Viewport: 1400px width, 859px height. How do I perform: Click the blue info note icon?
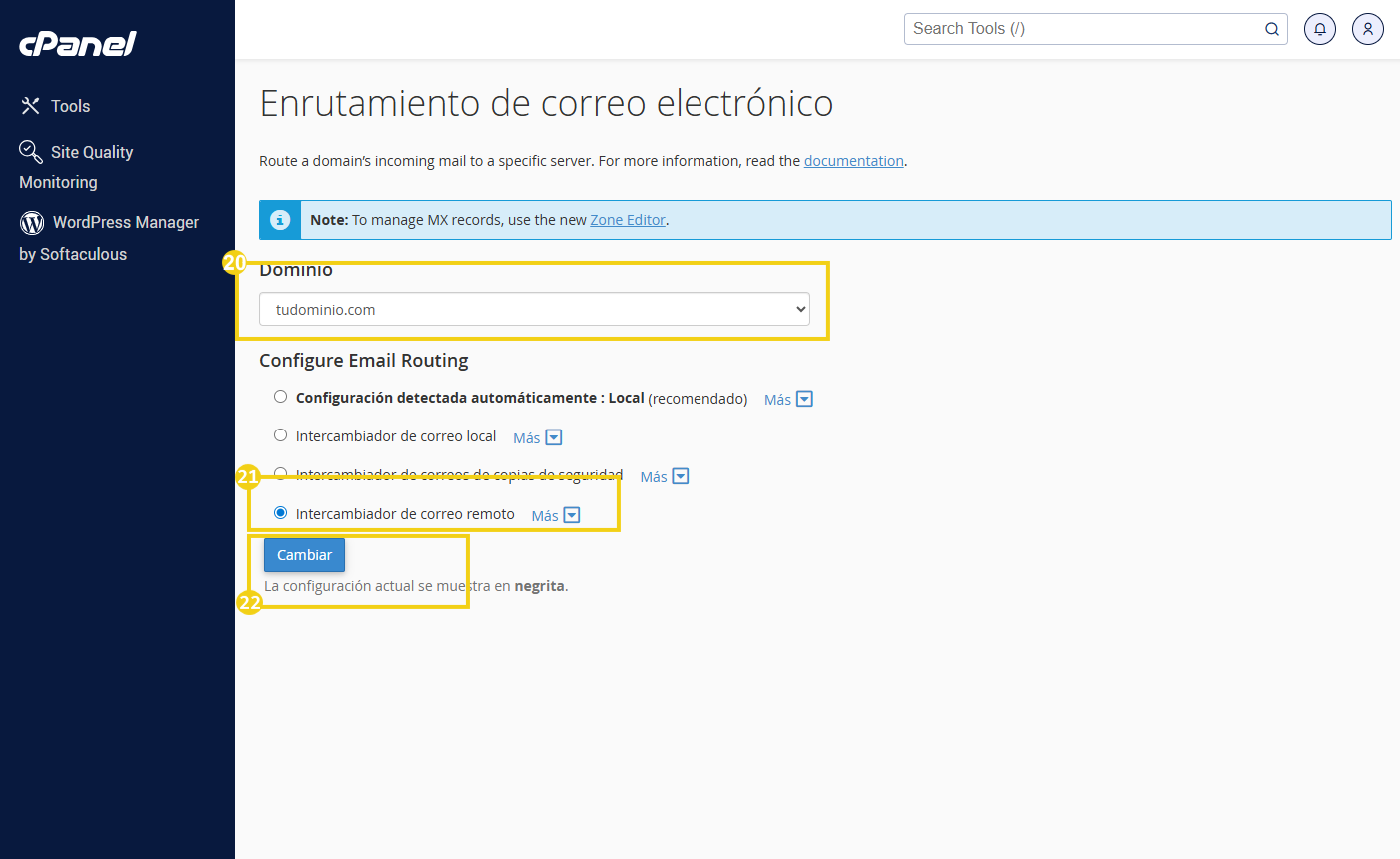280,220
